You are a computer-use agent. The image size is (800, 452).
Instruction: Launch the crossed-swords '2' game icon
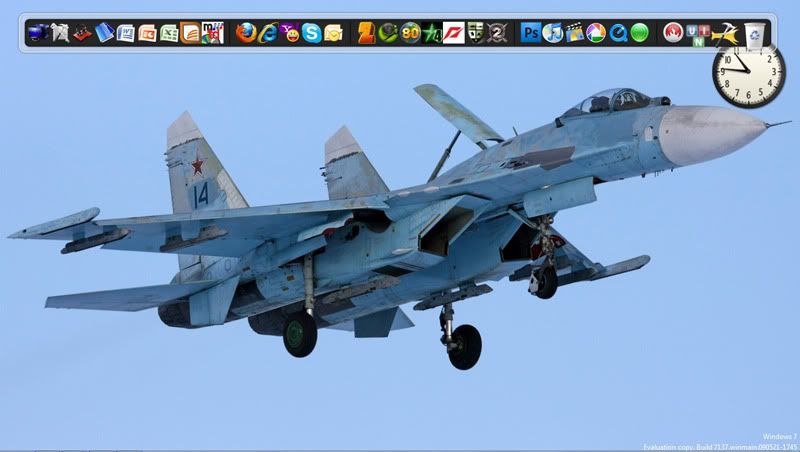[497, 33]
